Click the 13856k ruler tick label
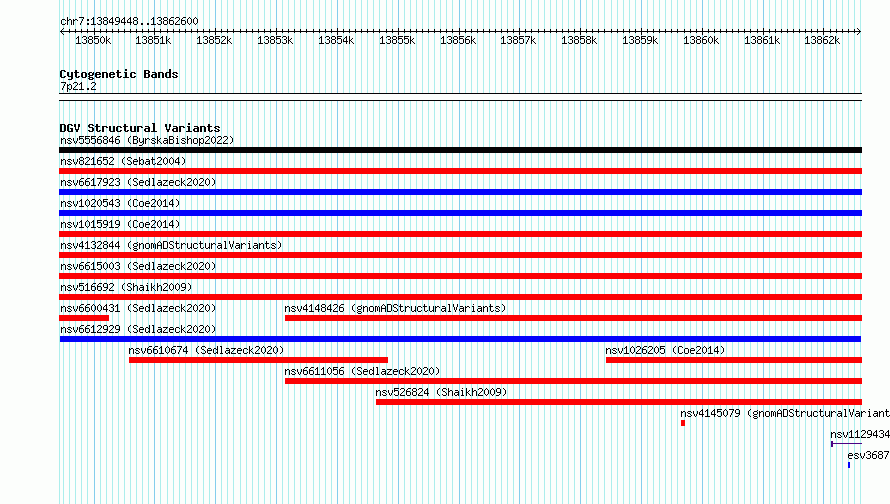 tap(458, 40)
